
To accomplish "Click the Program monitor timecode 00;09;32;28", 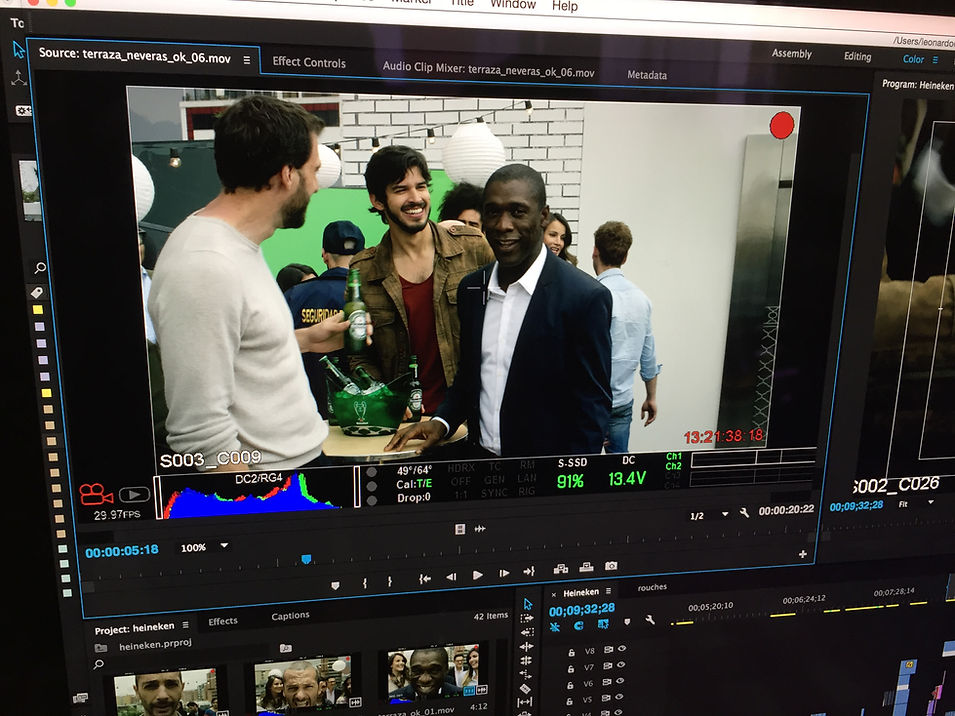I will 856,506.
